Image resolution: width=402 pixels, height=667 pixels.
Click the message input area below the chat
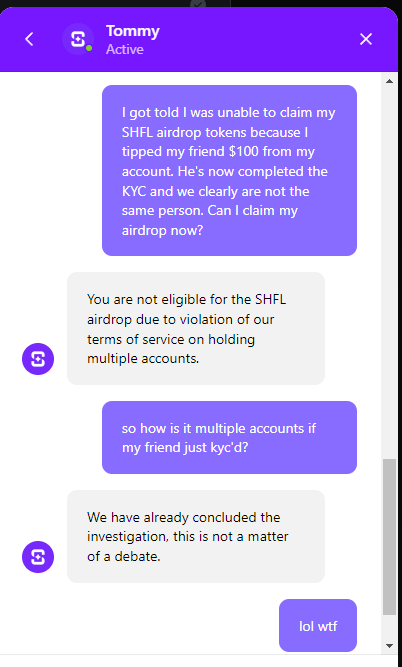click(x=191, y=661)
